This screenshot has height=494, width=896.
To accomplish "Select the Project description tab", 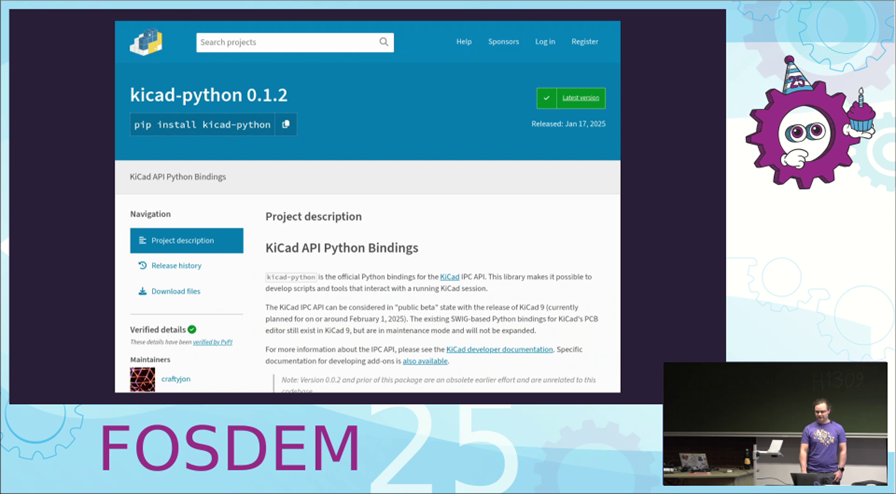I will point(186,241).
